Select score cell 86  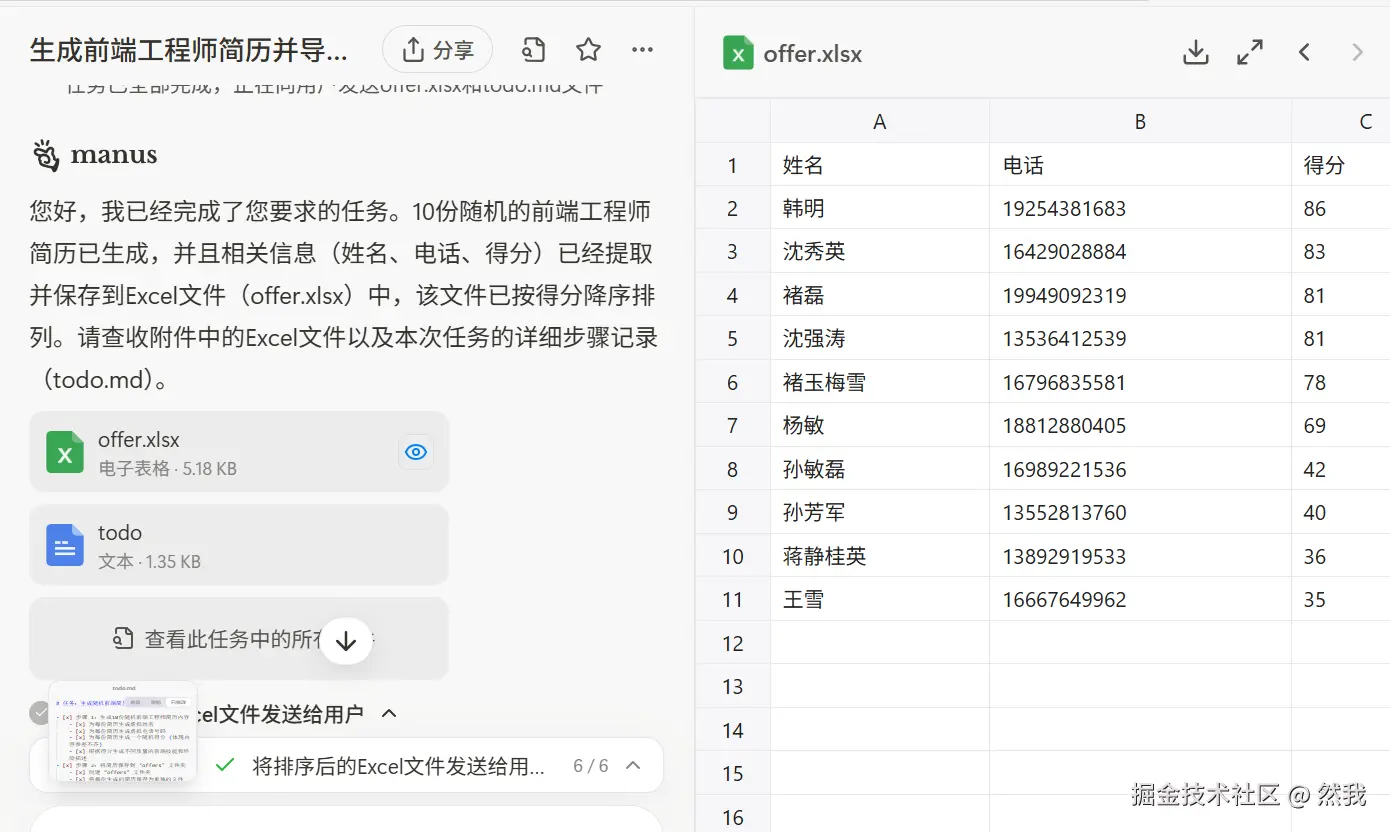point(1341,209)
